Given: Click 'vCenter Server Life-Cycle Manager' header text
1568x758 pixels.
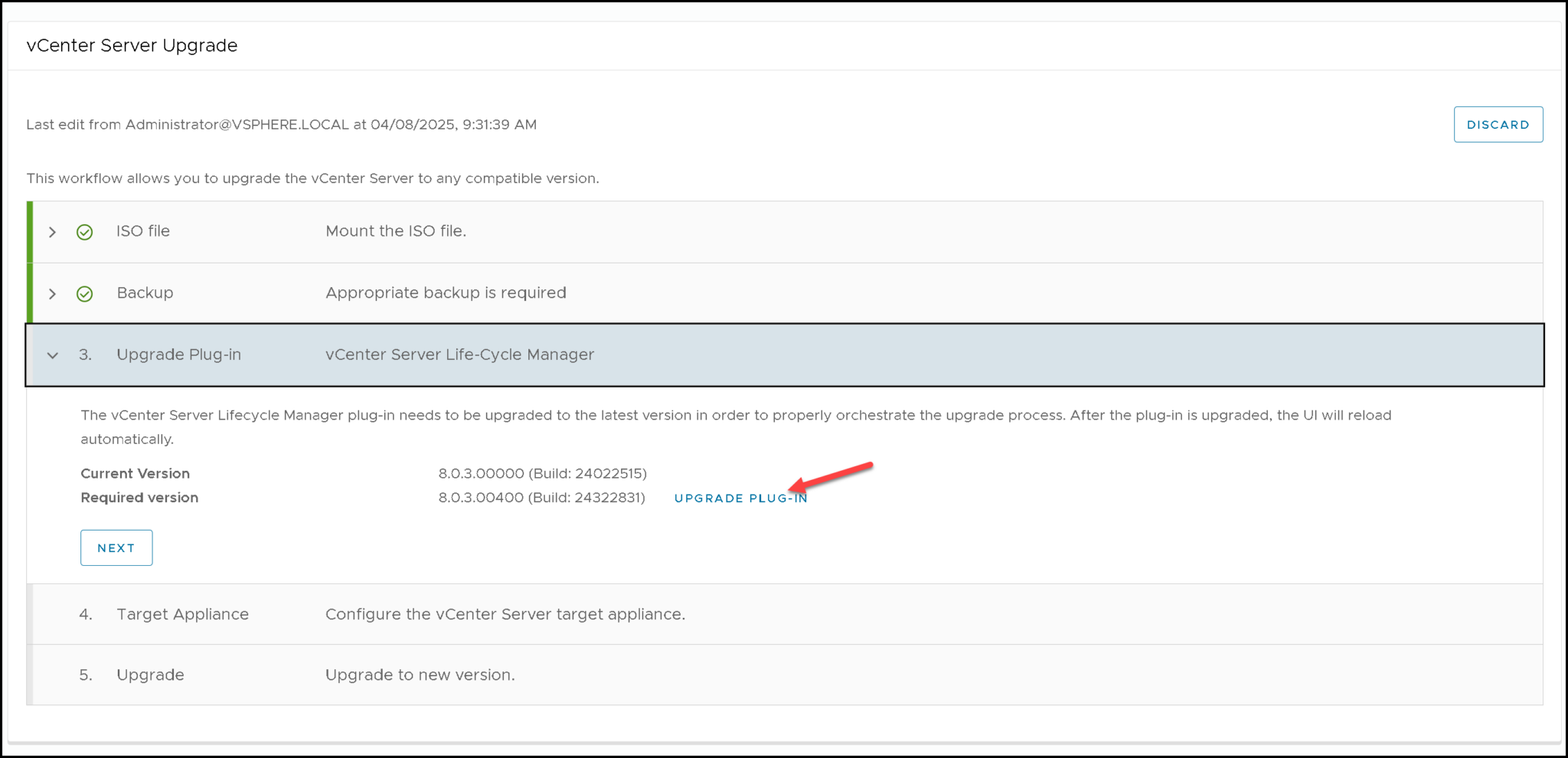Looking at the screenshot, I should click(x=459, y=354).
